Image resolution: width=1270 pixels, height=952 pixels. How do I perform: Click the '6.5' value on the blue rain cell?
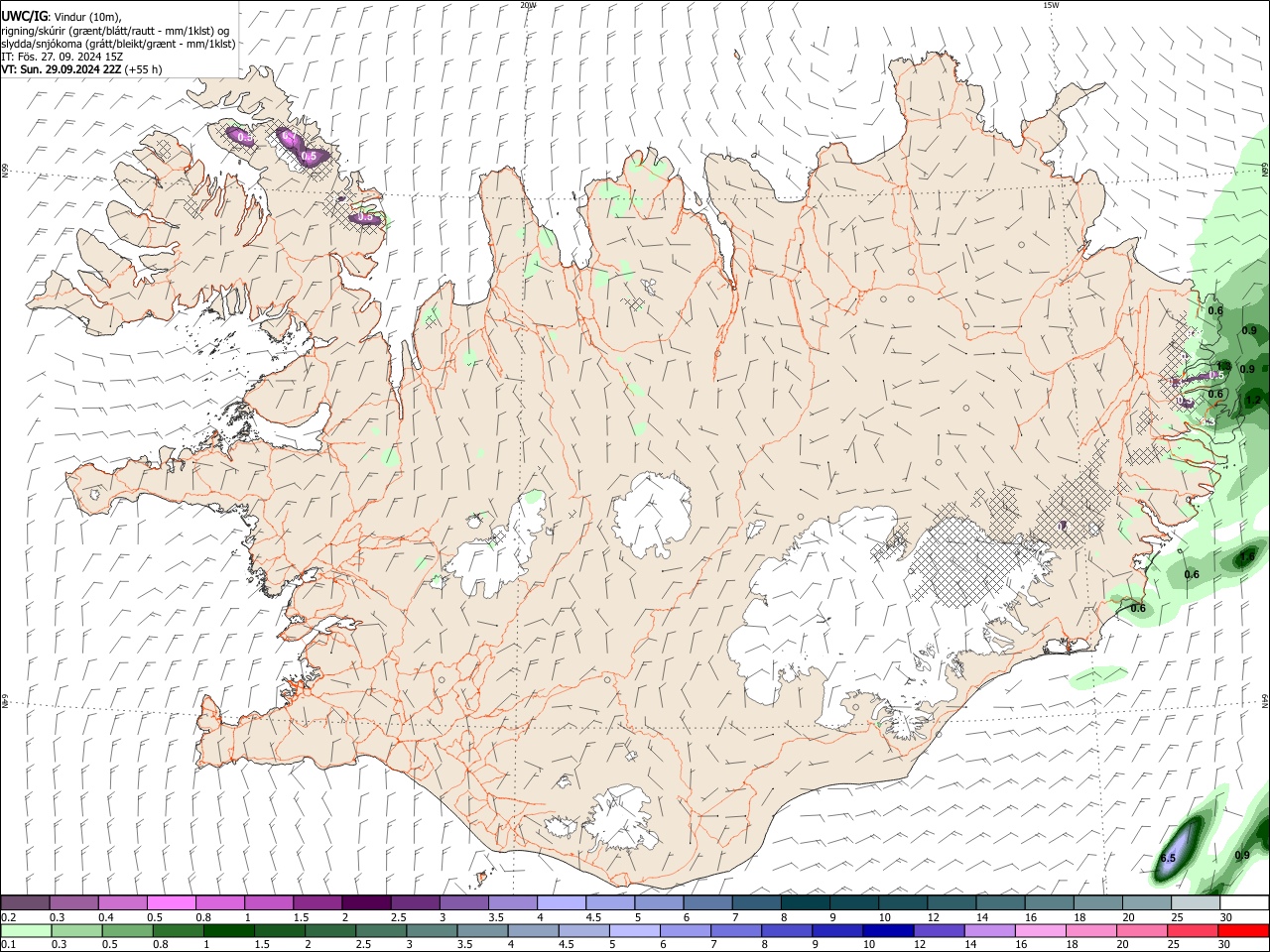(1168, 858)
